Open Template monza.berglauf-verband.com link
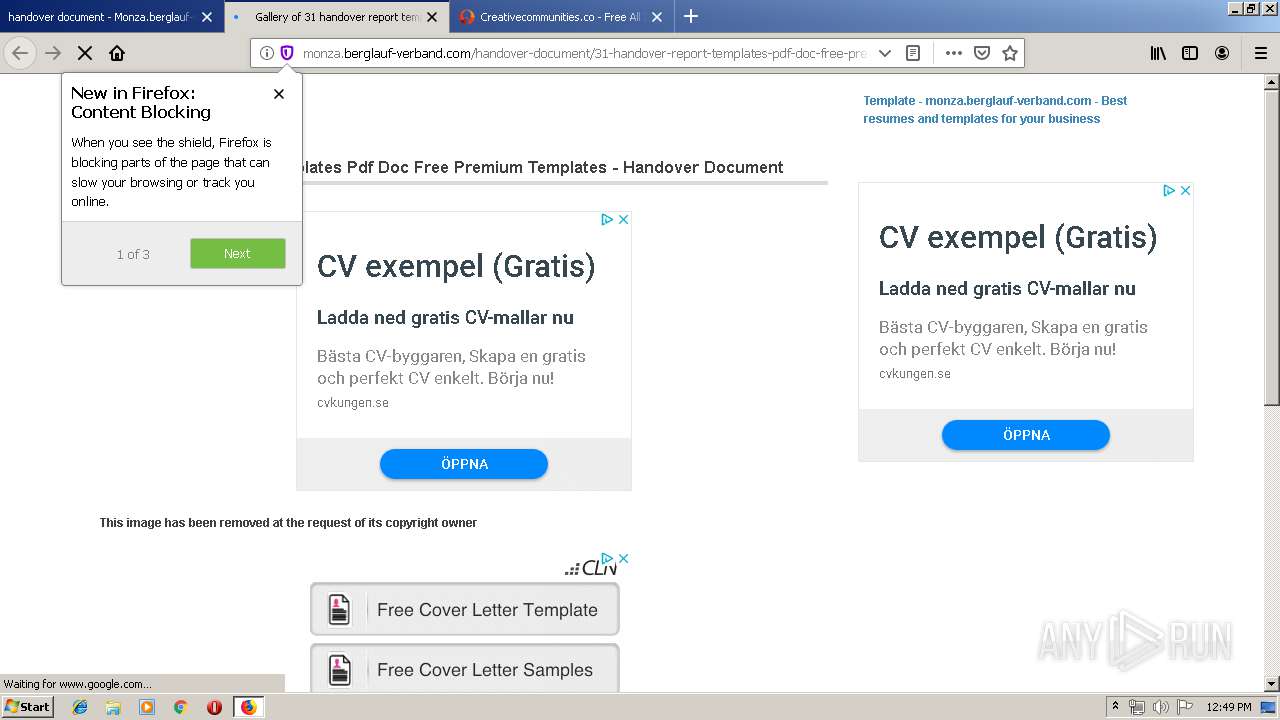 coord(995,109)
